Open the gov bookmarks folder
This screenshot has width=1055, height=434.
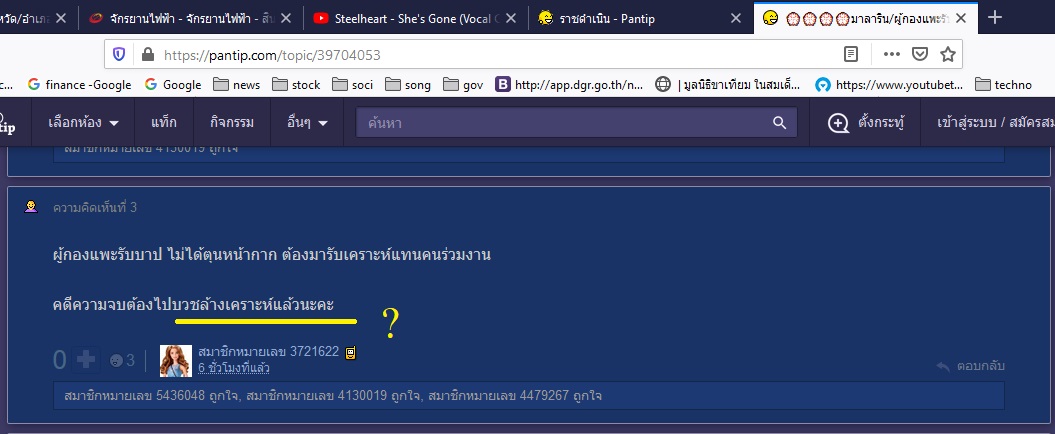[x=464, y=84]
